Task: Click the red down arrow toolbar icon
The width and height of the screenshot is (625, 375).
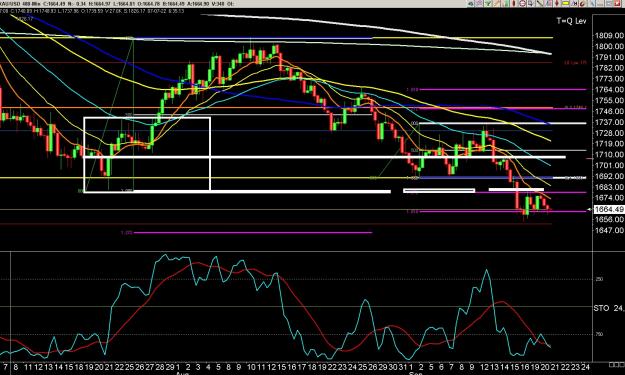Action: (x=556, y=4)
